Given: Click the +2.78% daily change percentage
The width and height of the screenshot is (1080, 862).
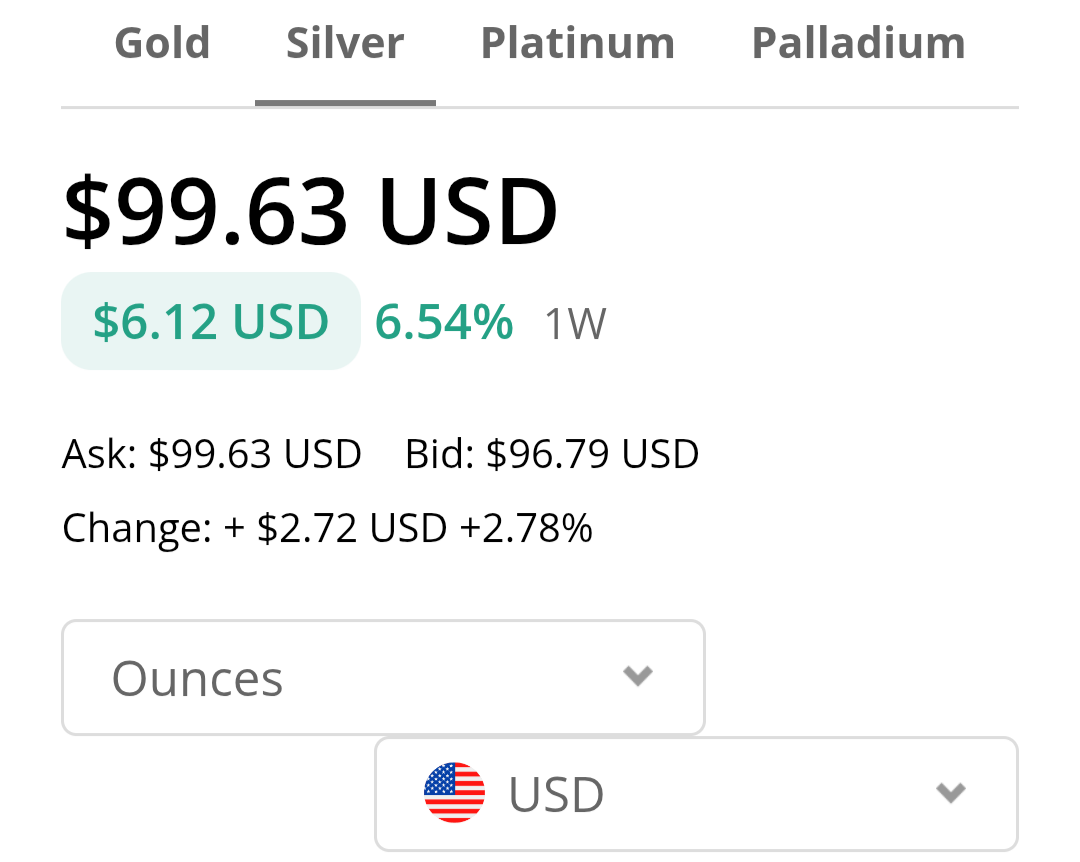Looking at the screenshot, I should [526, 527].
